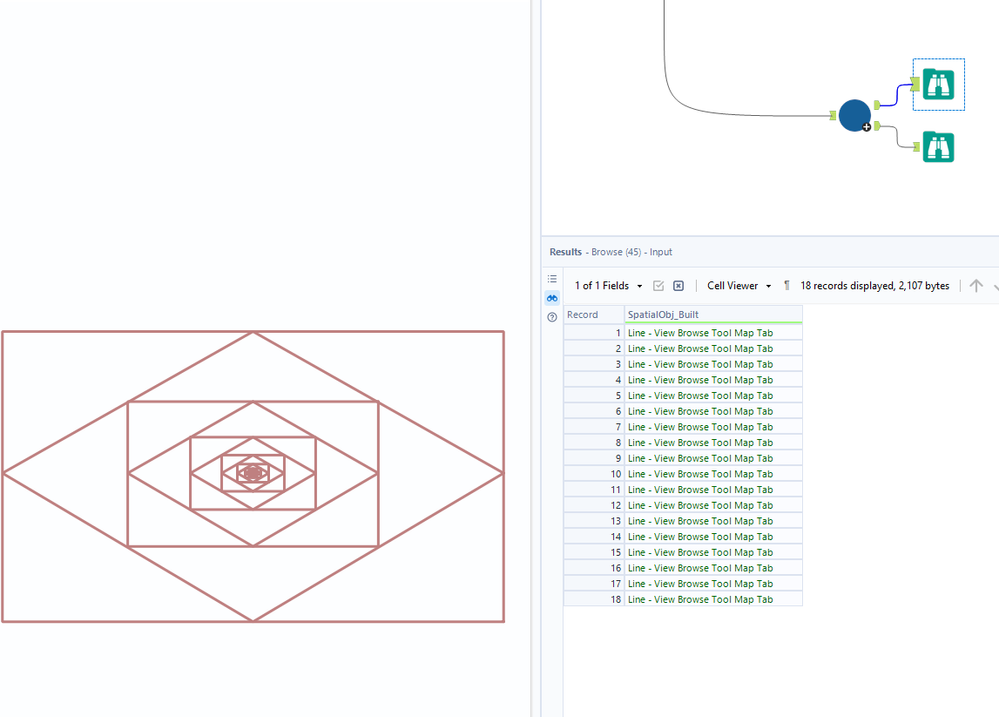The width and height of the screenshot is (999, 717).
Task: Click record 7 Line spatial object cell
Action: pyautogui.click(x=713, y=427)
